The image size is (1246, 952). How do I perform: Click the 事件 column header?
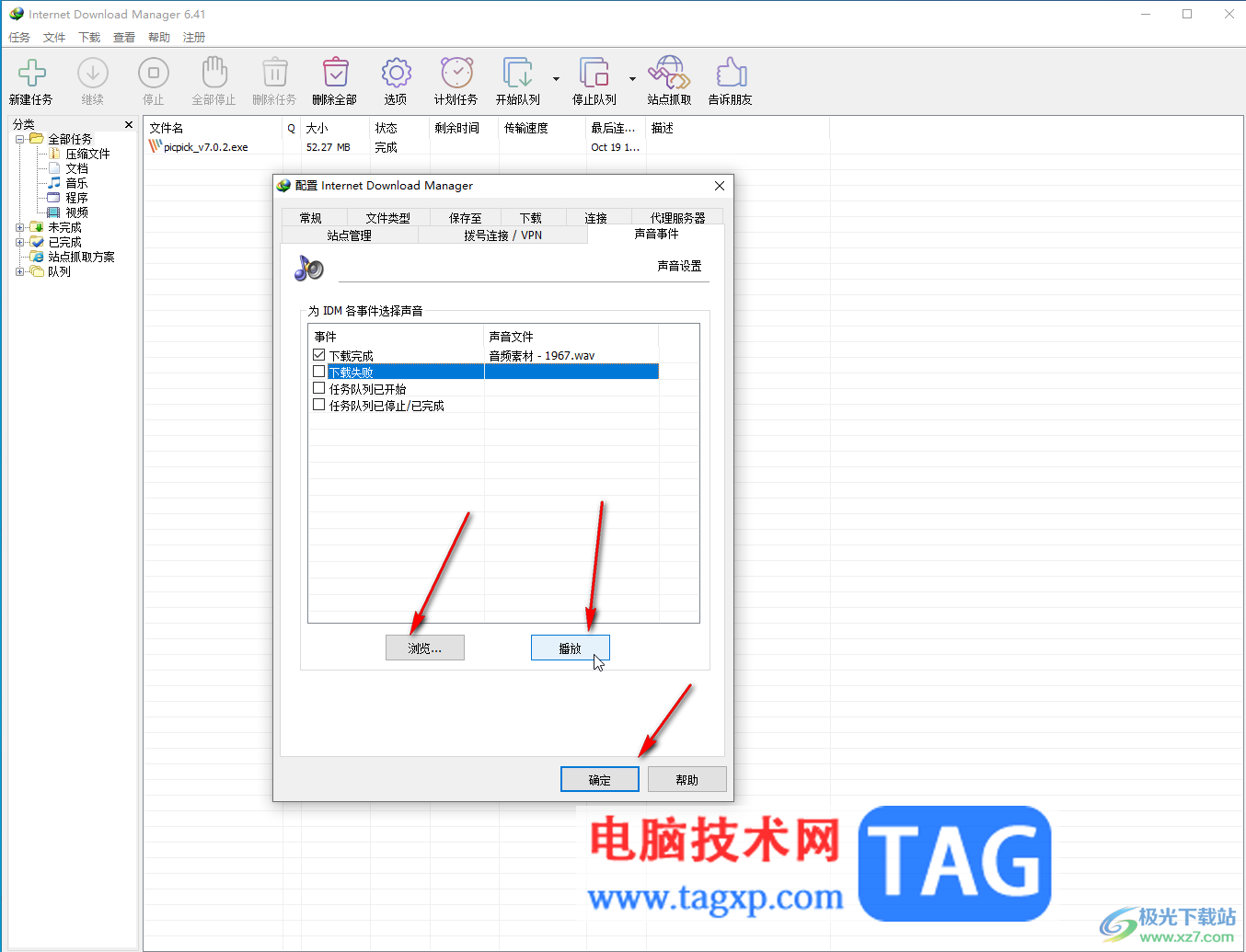point(397,337)
